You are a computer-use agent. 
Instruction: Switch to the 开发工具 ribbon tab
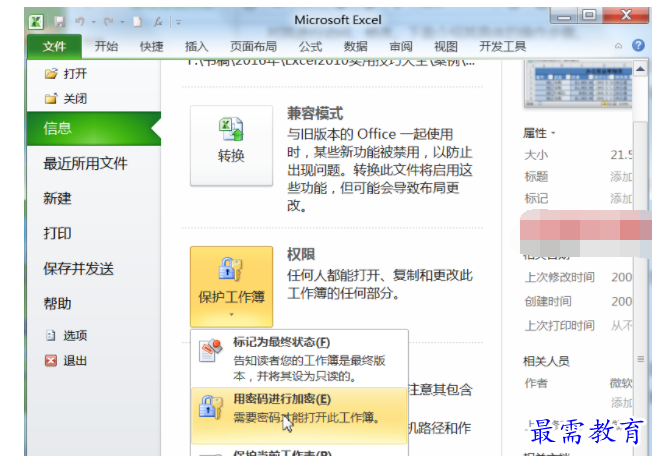[x=502, y=46]
